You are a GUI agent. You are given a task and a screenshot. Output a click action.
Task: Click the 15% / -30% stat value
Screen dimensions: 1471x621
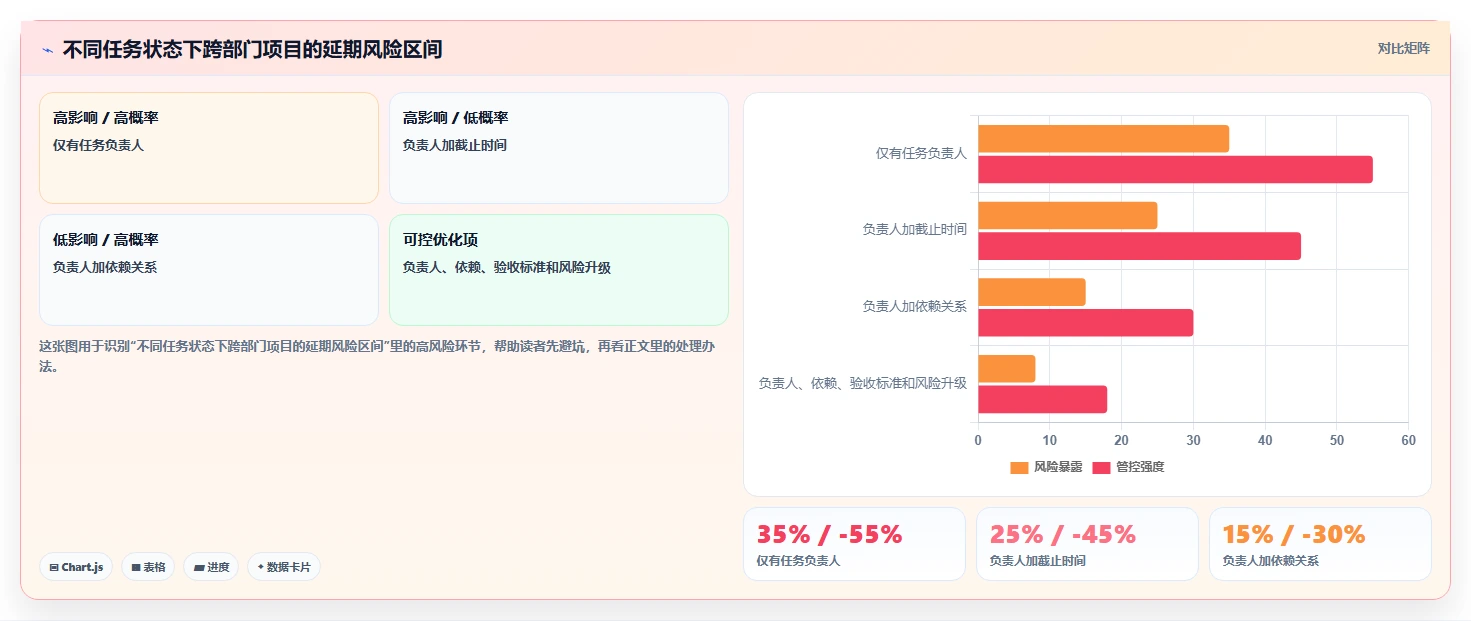tap(1294, 534)
